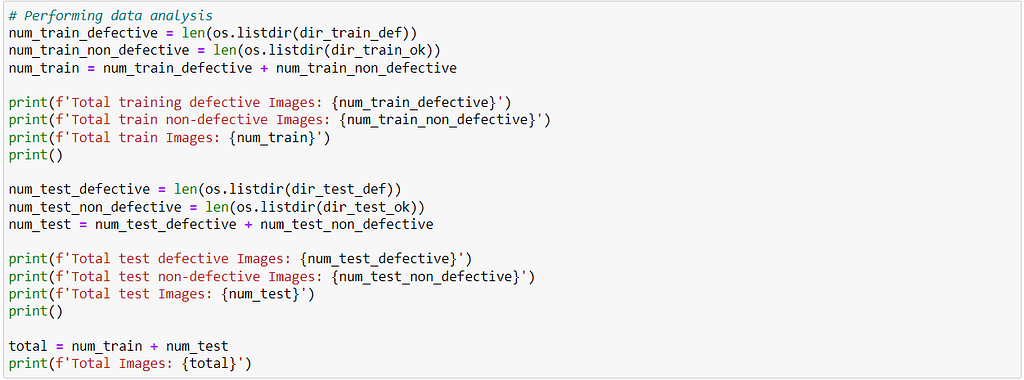1024x380 pixels.
Task: Click the num_train sum assignment line
Action: (x=232, y=68)
